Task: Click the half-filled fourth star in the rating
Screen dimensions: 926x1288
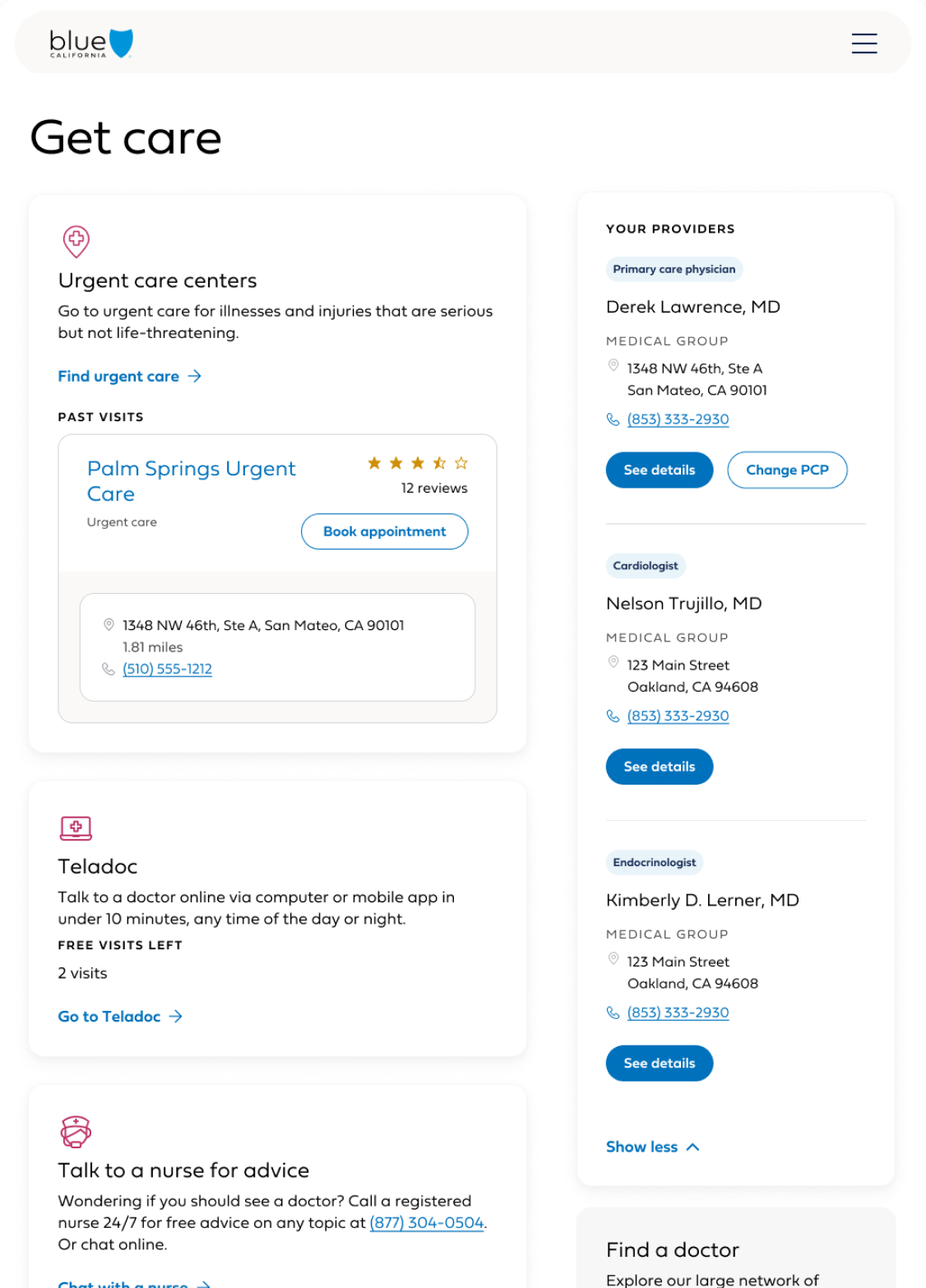Action: pos(439,463)
